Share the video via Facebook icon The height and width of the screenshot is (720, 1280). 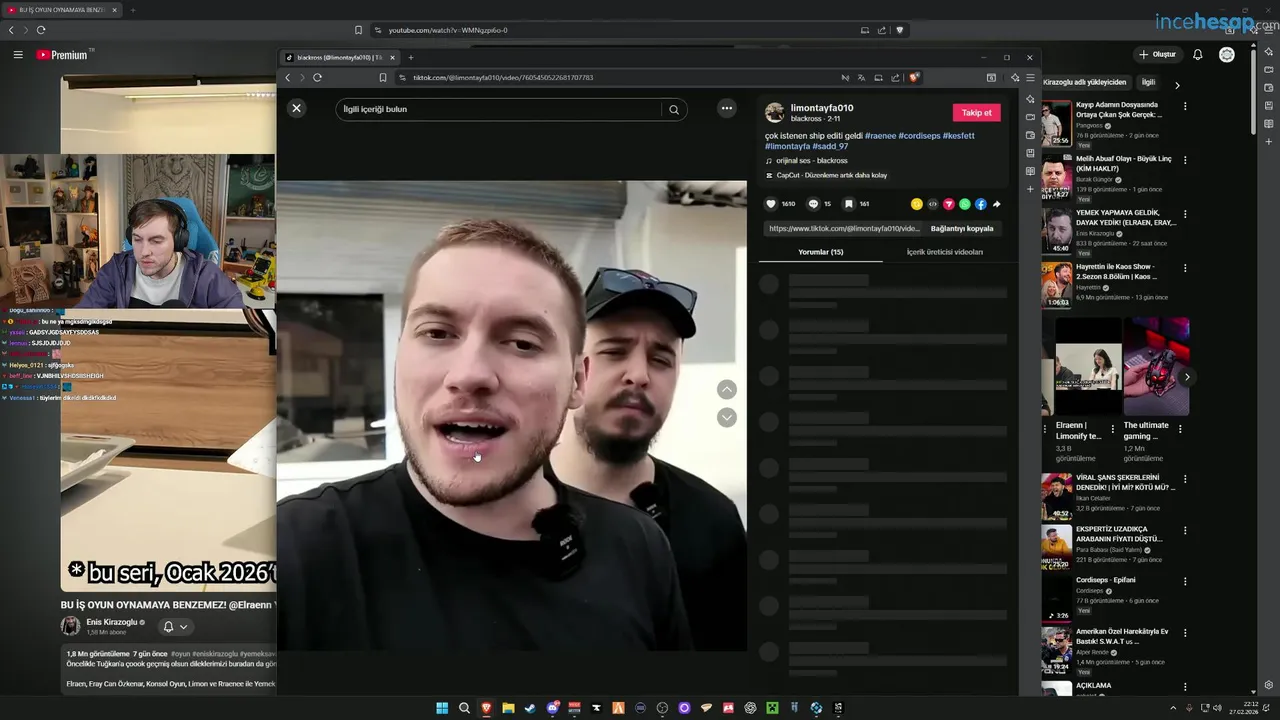pos(981,204)
